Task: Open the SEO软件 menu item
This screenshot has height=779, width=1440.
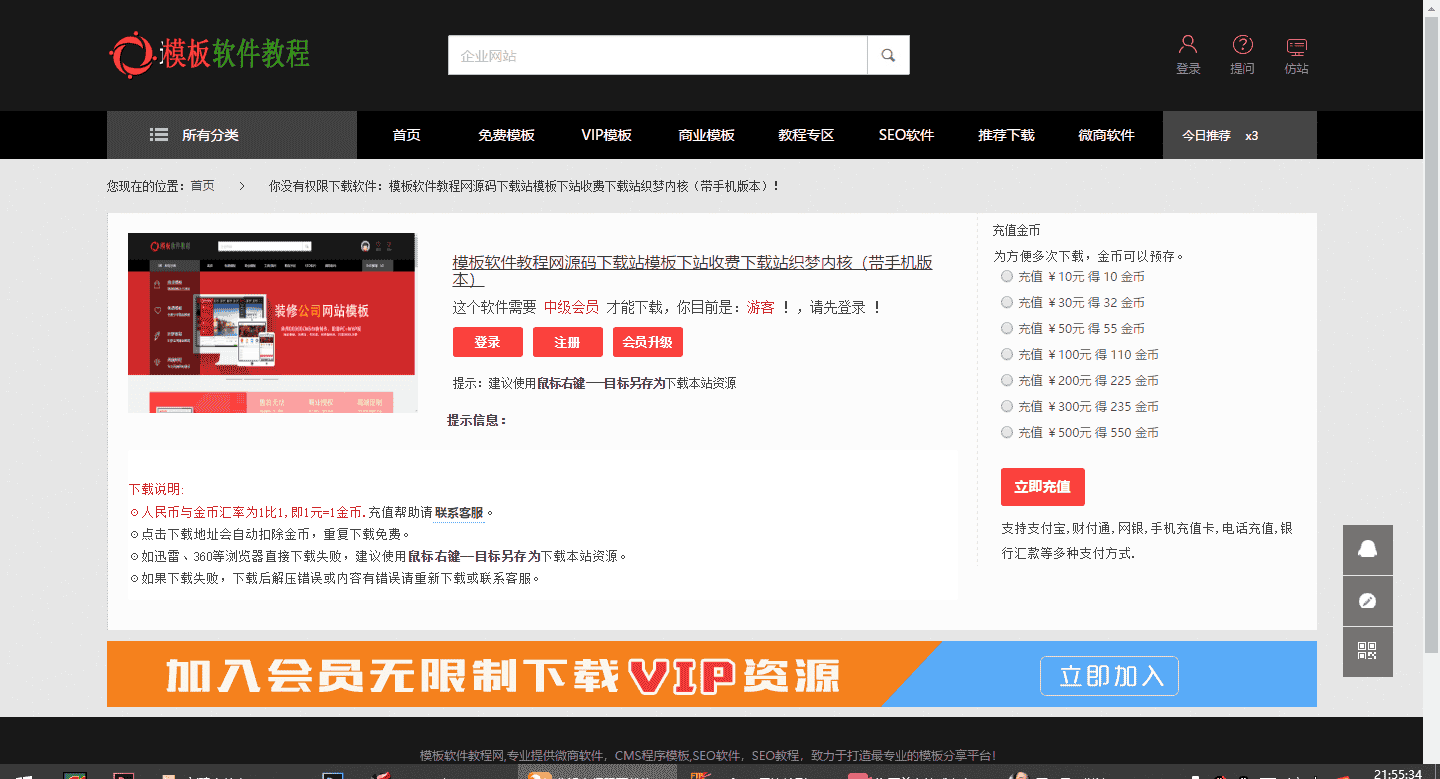Action: pyautogui.click(x=906, y=134)
